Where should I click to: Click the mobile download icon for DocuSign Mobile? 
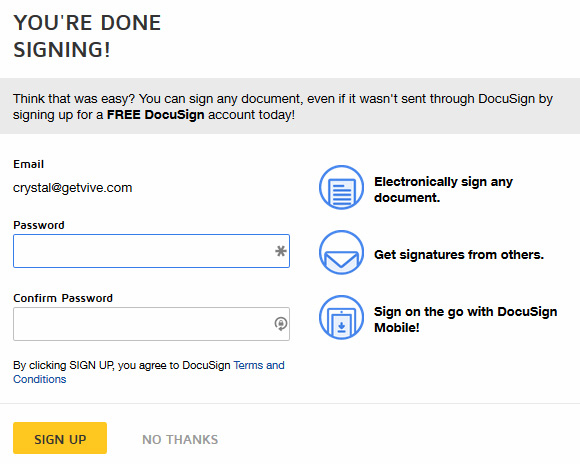coord(341,317)
